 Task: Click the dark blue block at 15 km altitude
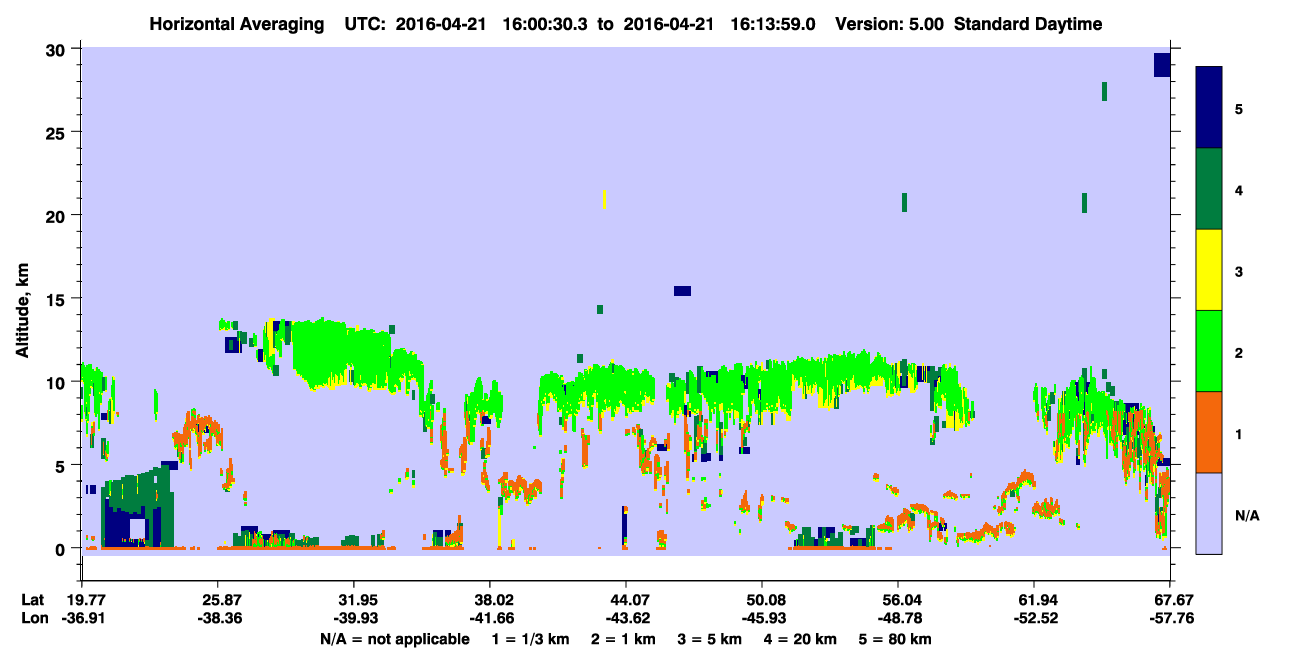click(682, 291)
